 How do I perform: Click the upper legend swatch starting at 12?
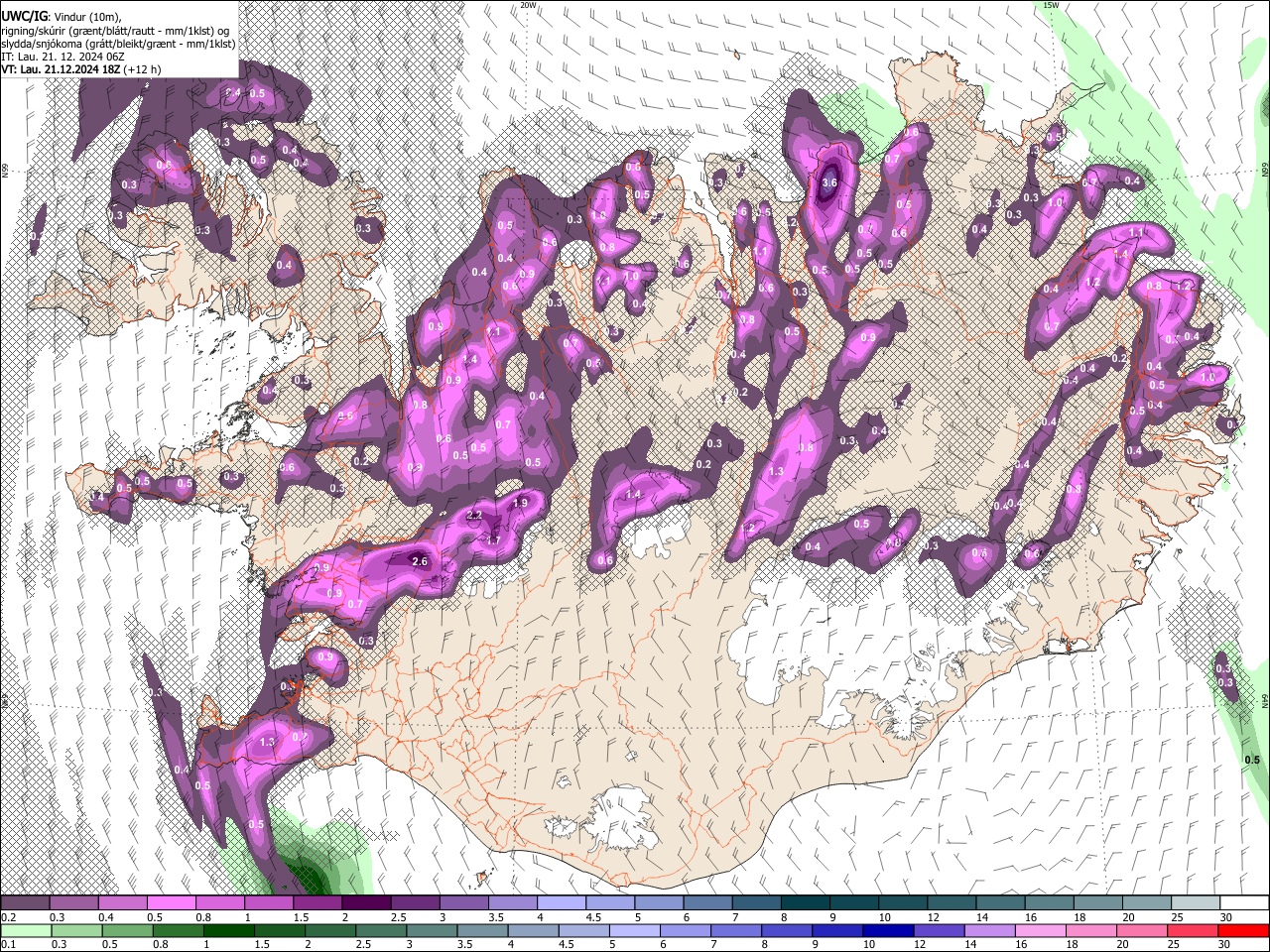coord(952,902)
